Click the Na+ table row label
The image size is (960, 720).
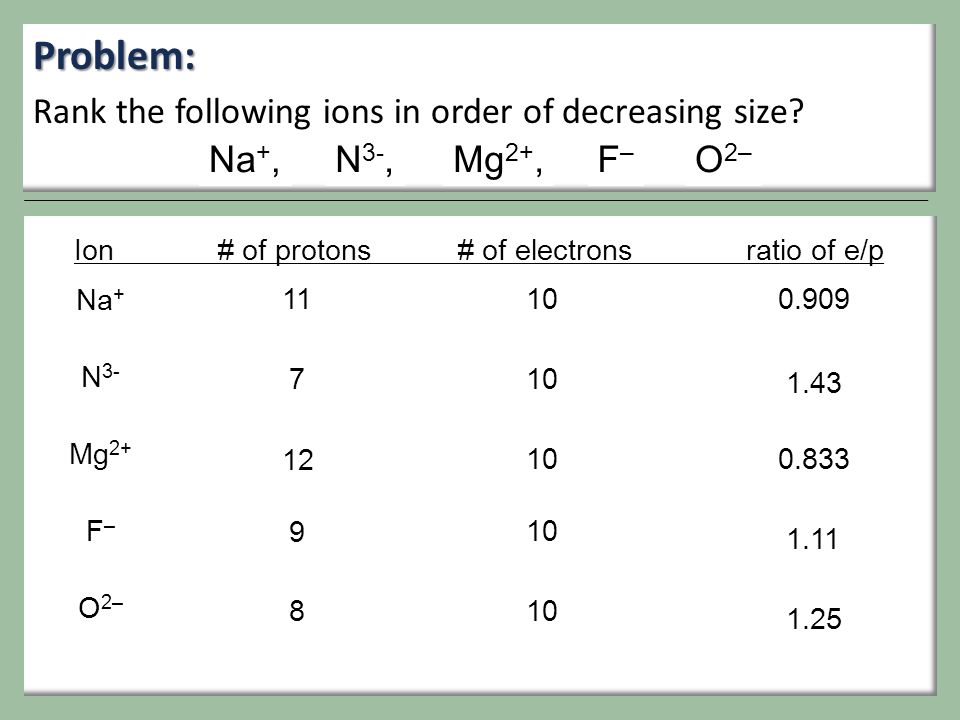coord(100,299)
